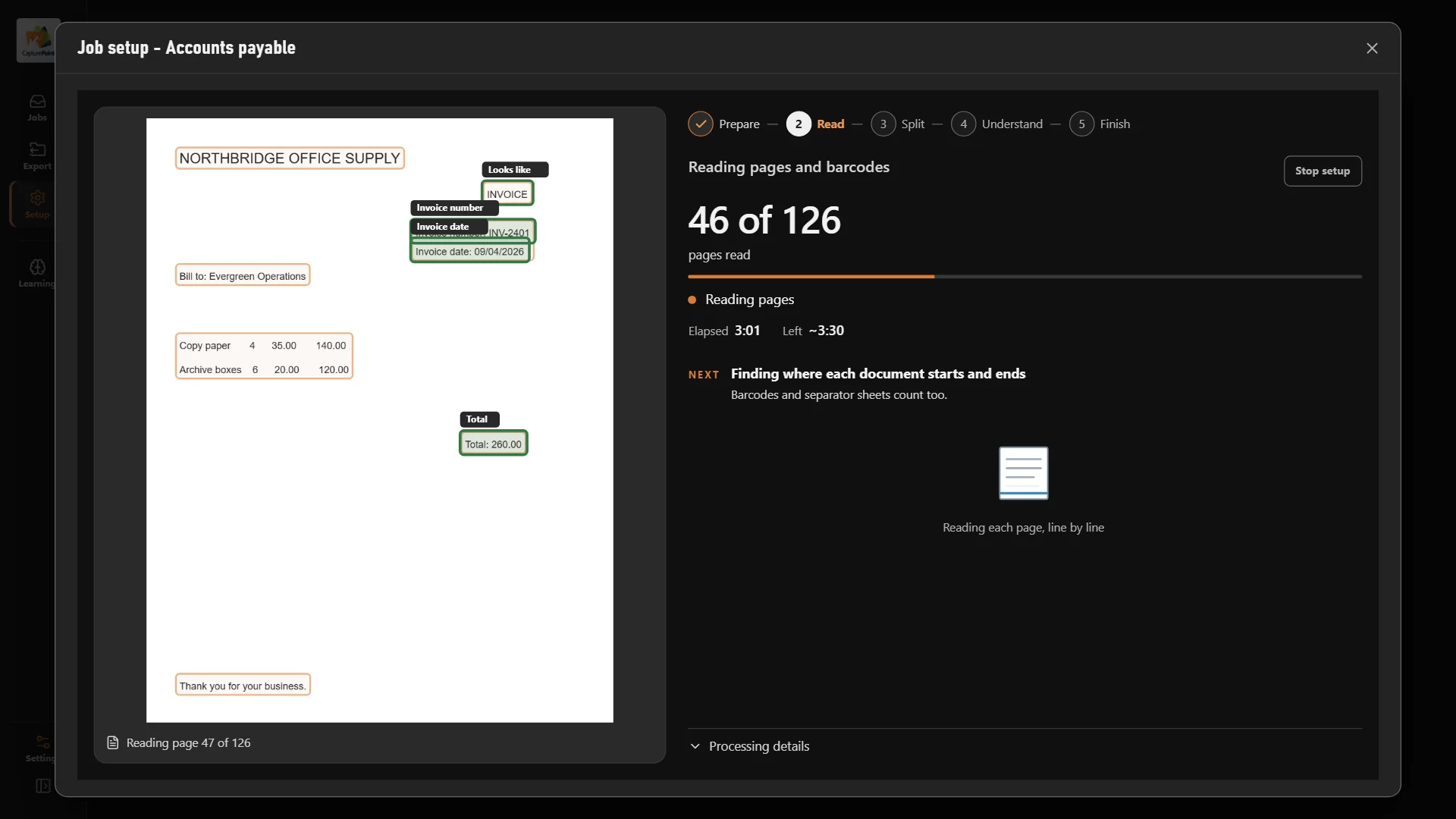This screenshot has height=819, width=1456.
Task: Click the NORTHBRIDGE OFFICE SUPPLY text region
Action: 290,158
